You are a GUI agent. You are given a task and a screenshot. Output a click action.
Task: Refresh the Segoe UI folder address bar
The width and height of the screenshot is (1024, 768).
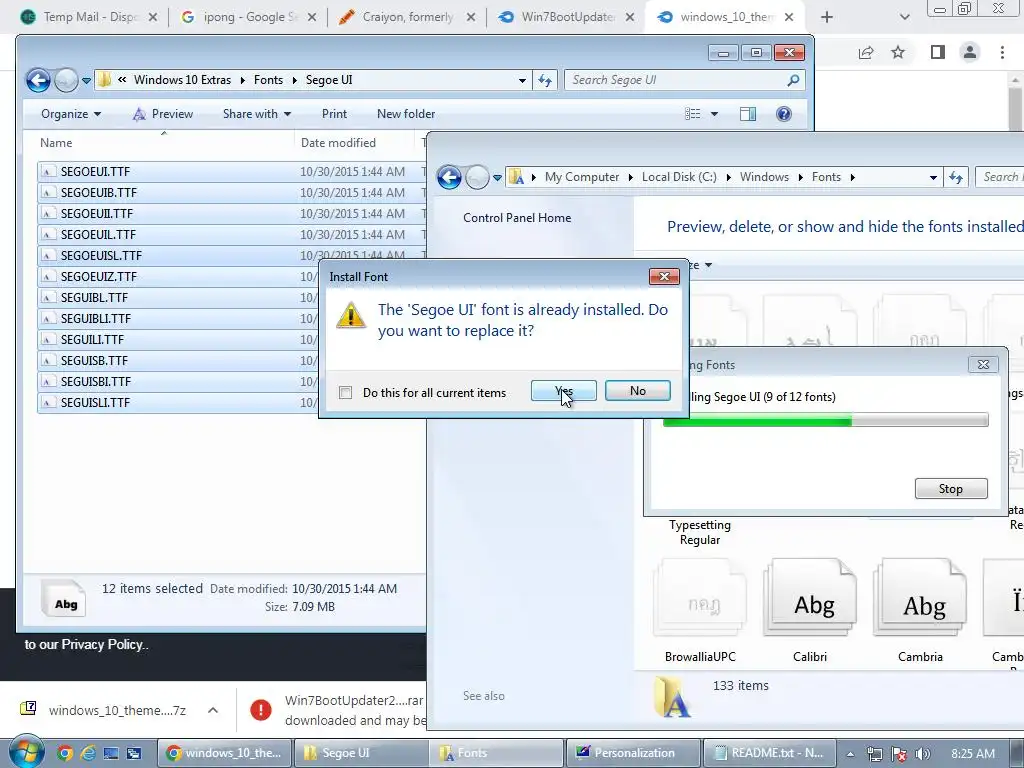pyautogui.click(x=545, y=80)
